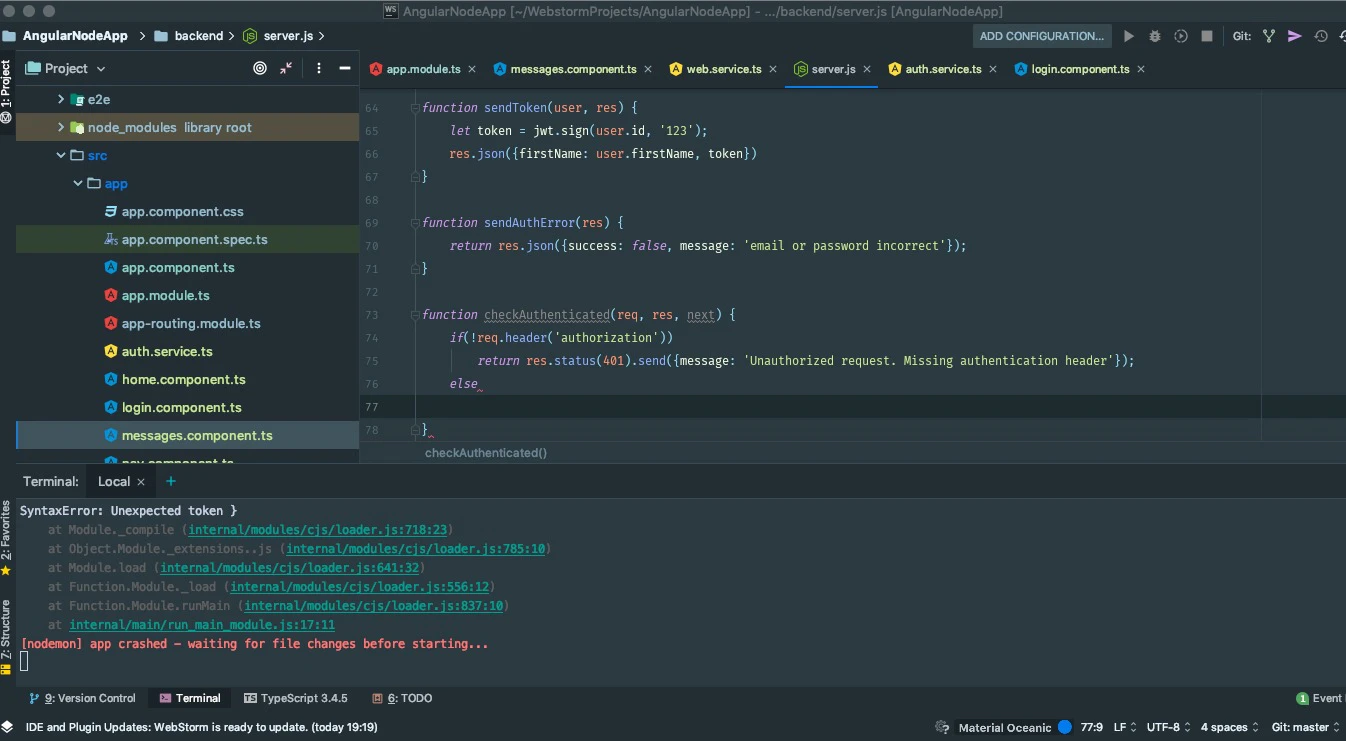
Task: Expand the e2e folder in project tree
Action: click(61, 99)
